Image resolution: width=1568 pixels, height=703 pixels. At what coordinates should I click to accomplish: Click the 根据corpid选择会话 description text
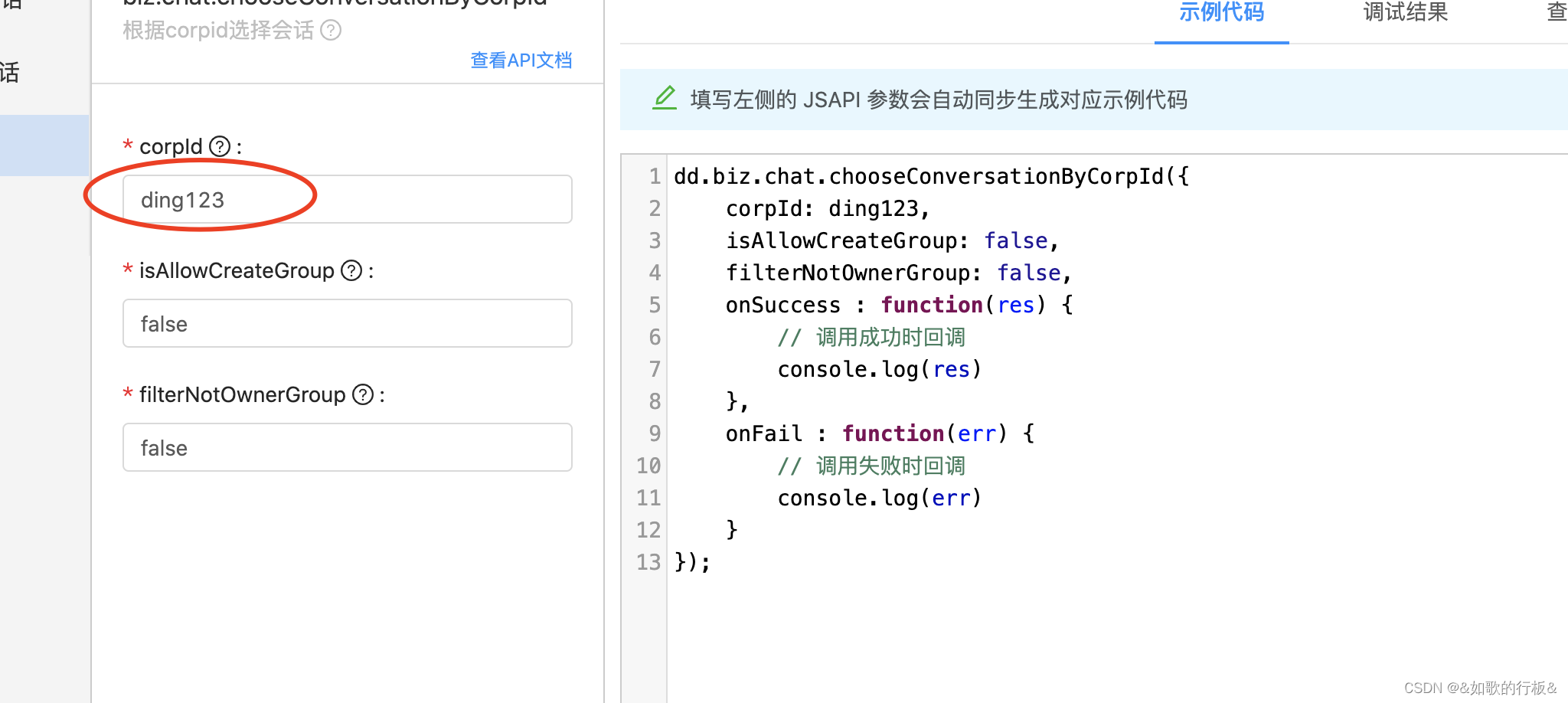[218, 31]
